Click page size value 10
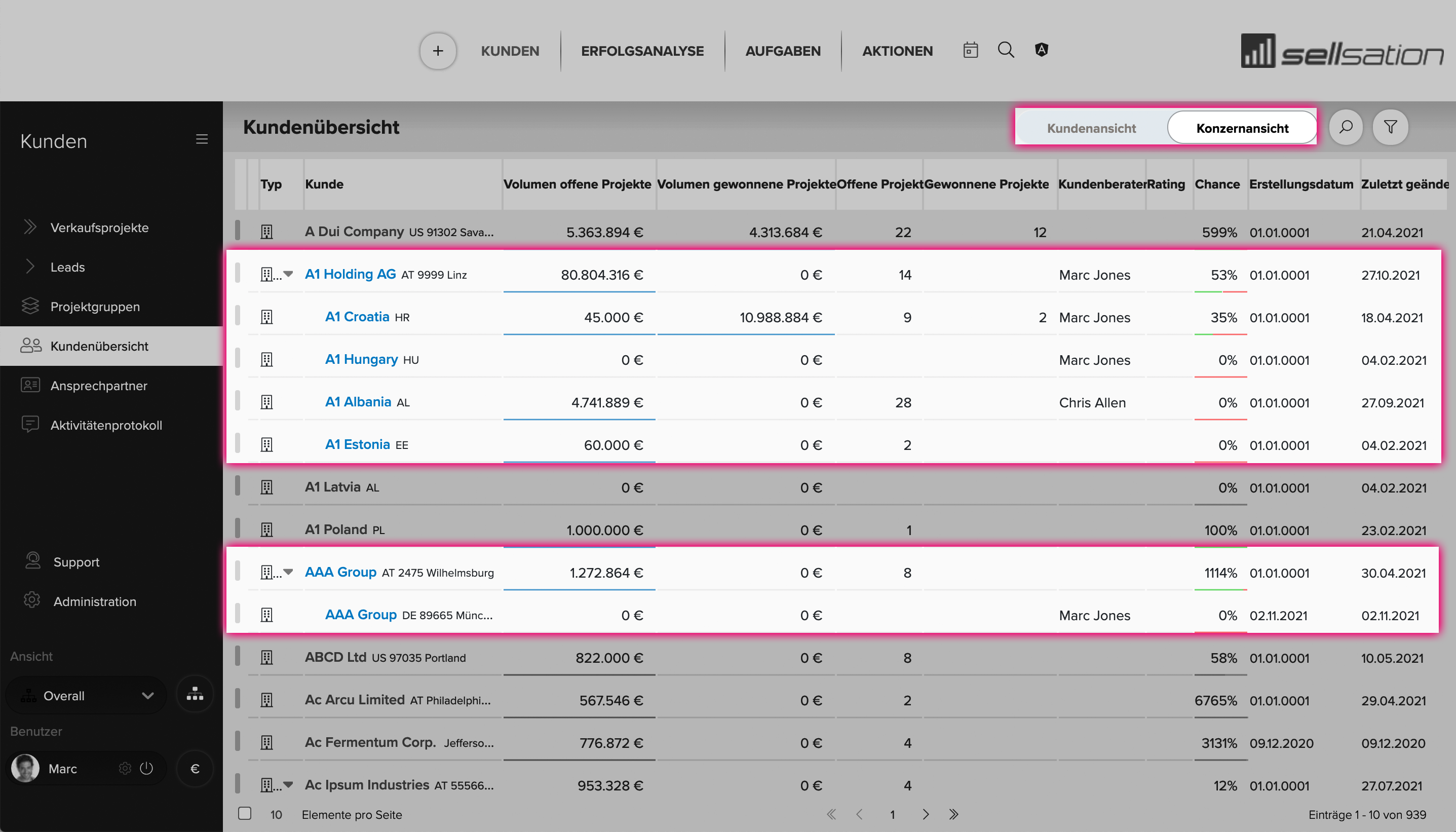Screen dimensions: 1456x832 [276, 814]
